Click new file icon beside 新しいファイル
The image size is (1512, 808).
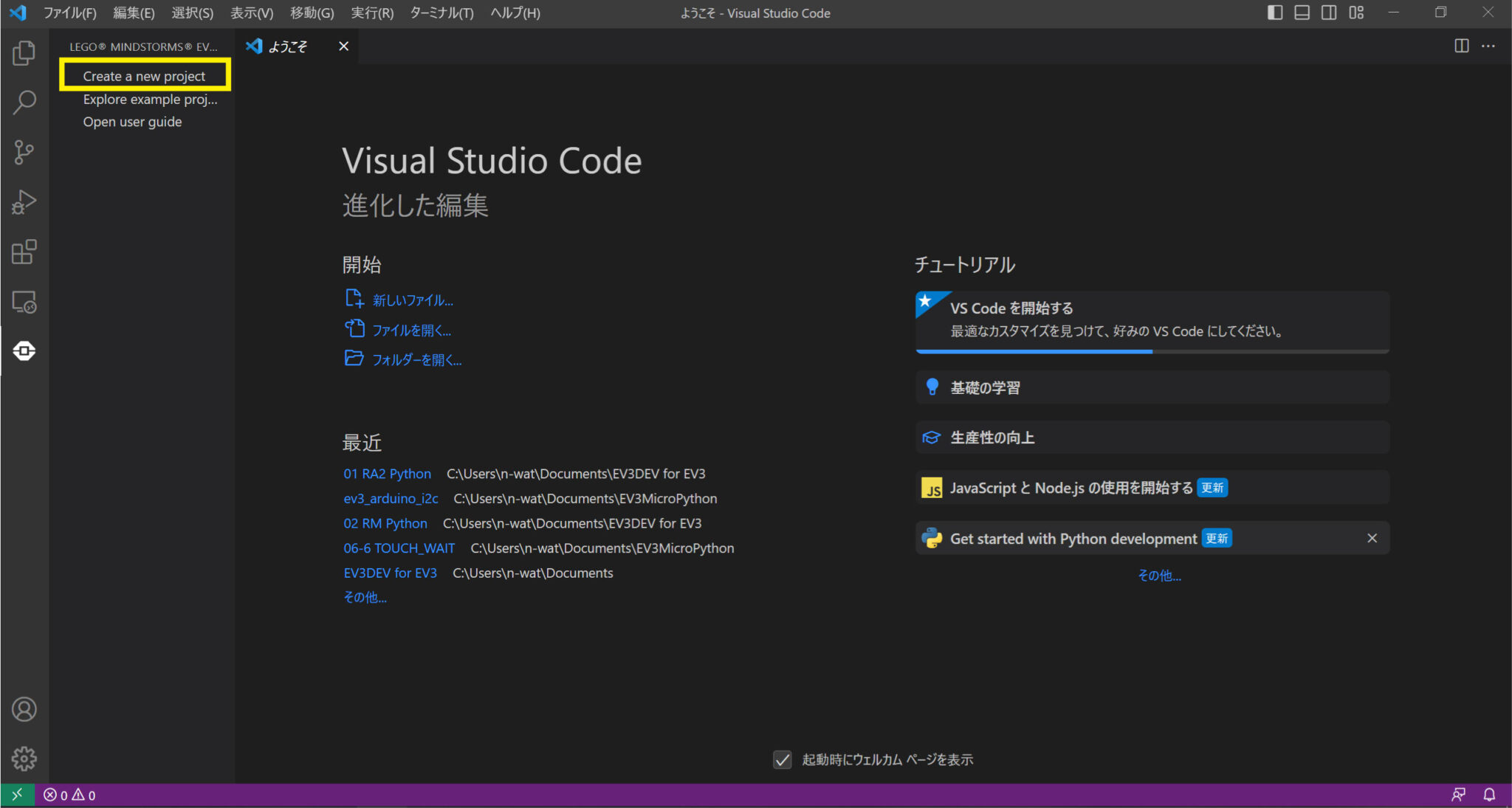tap(354, 299)
